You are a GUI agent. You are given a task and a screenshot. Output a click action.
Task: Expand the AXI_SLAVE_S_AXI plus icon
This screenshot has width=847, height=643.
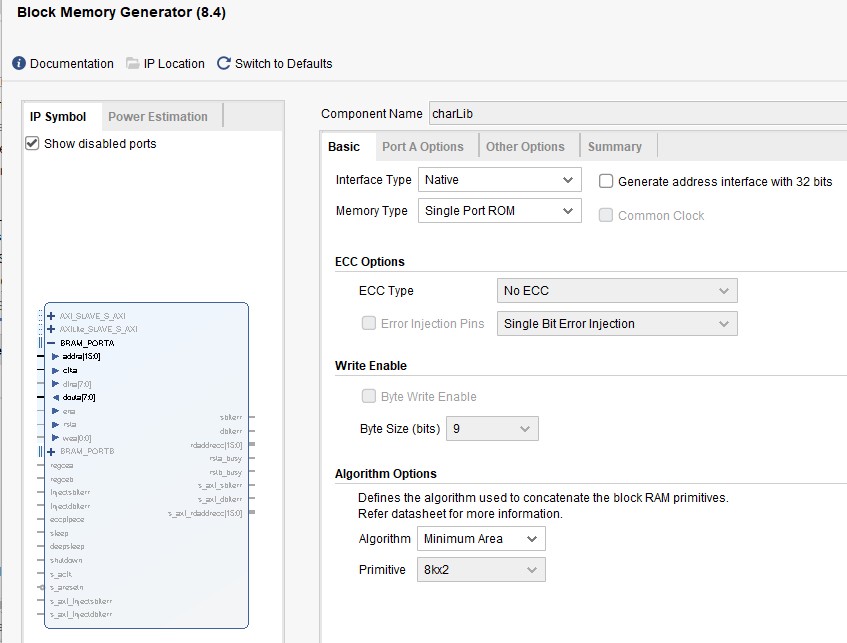pyautogui.click(x=51, y=316)
